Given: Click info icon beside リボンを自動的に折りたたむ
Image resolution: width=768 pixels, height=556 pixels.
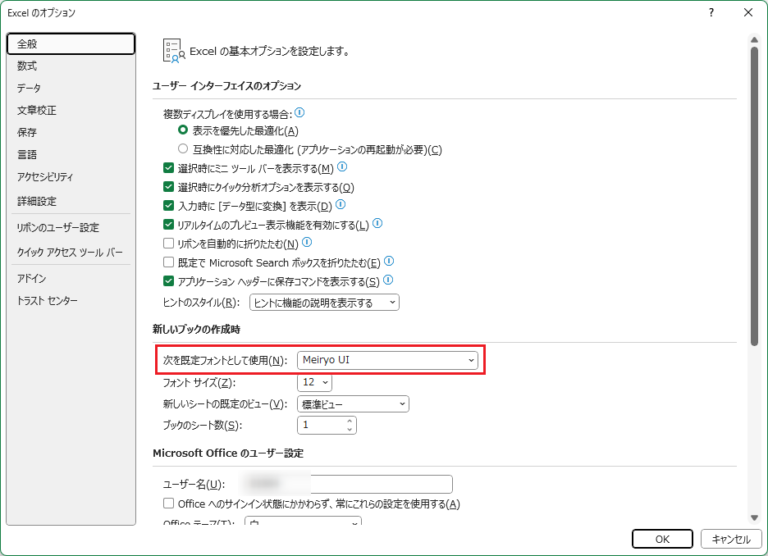Looking at the screenshot, I should click(x=307, y=242).
